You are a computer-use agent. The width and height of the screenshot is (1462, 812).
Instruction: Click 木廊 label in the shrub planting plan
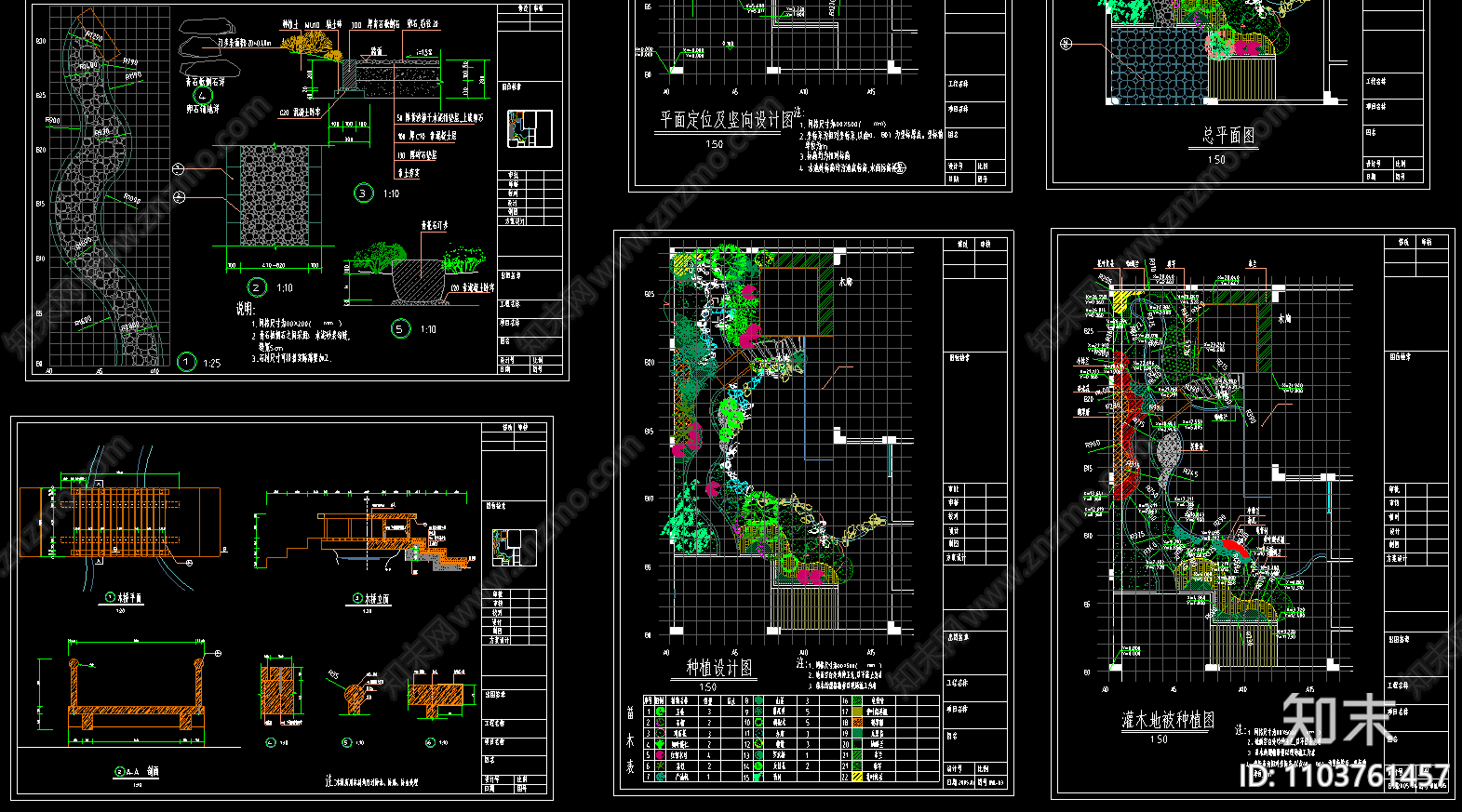pos(1284,319)
